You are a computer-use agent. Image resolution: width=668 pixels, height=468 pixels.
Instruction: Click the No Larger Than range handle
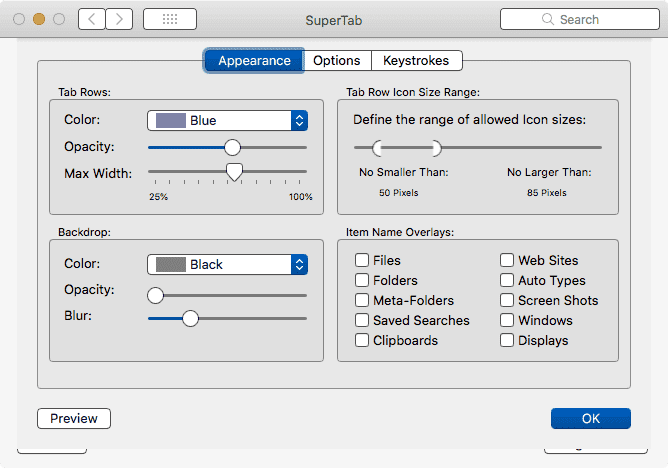tap(437, 148)
